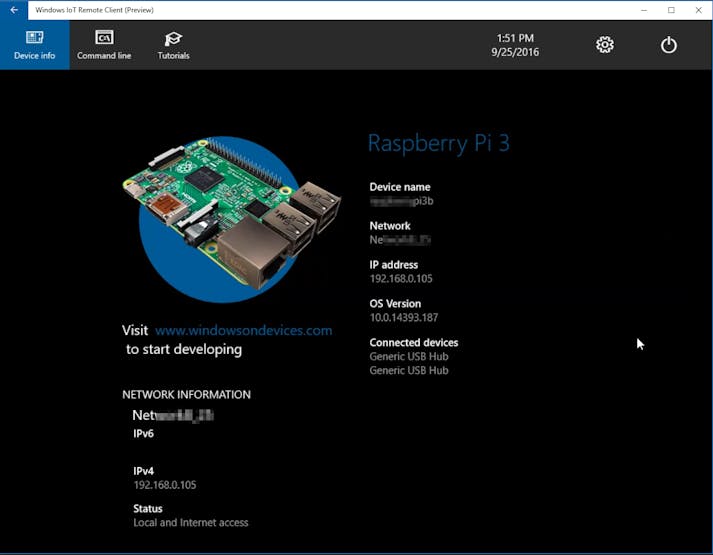Close the Windows IoT Remote Client window
The image size is (713, 555).
click(x=698, y=10)
